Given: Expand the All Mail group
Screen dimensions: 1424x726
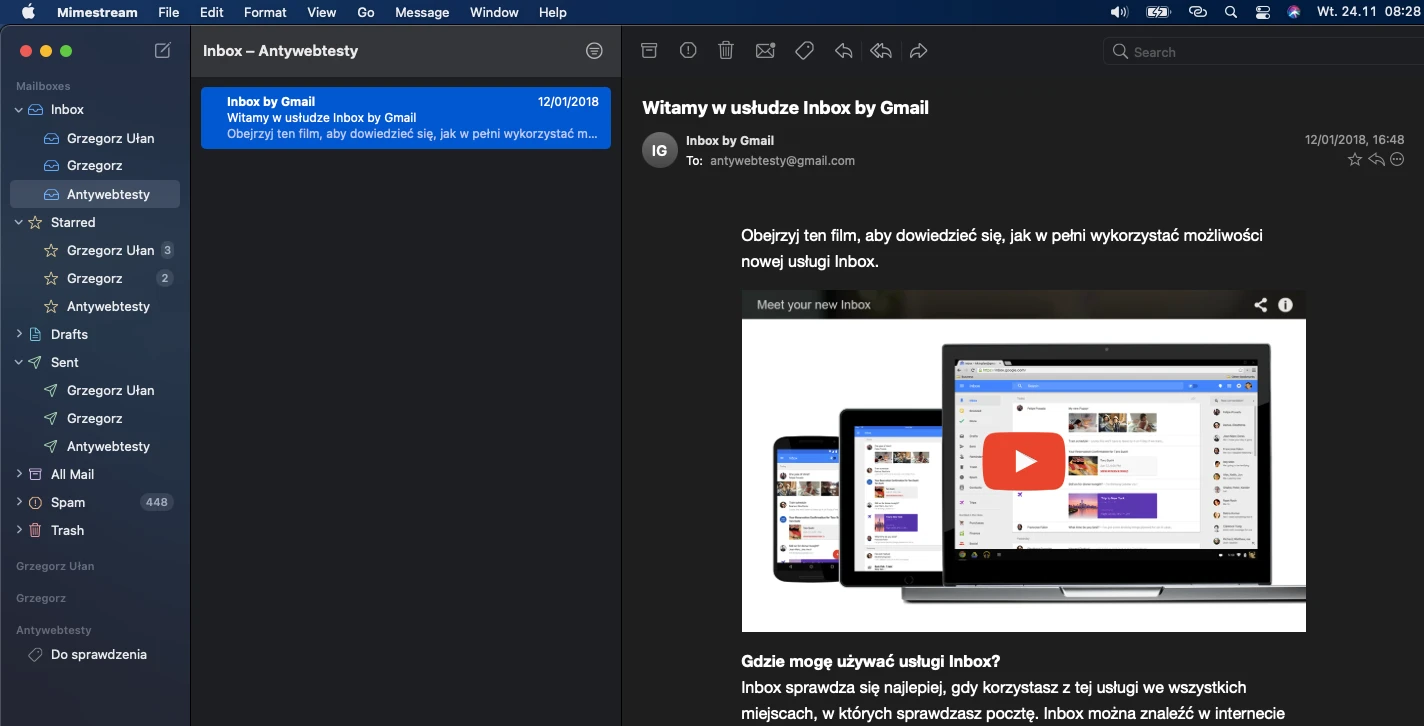Looking at the screenshot, I should (18, 474).
